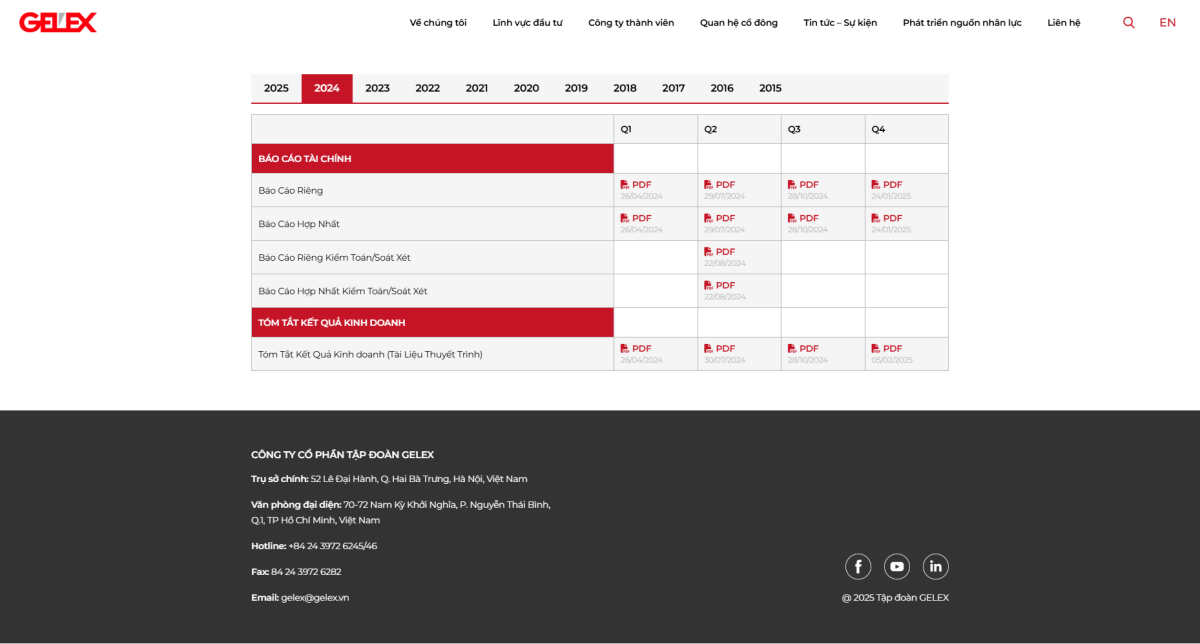The image size is (1200, 644).
Task: Select the 2022 year tab
Action: coord(428,88)
